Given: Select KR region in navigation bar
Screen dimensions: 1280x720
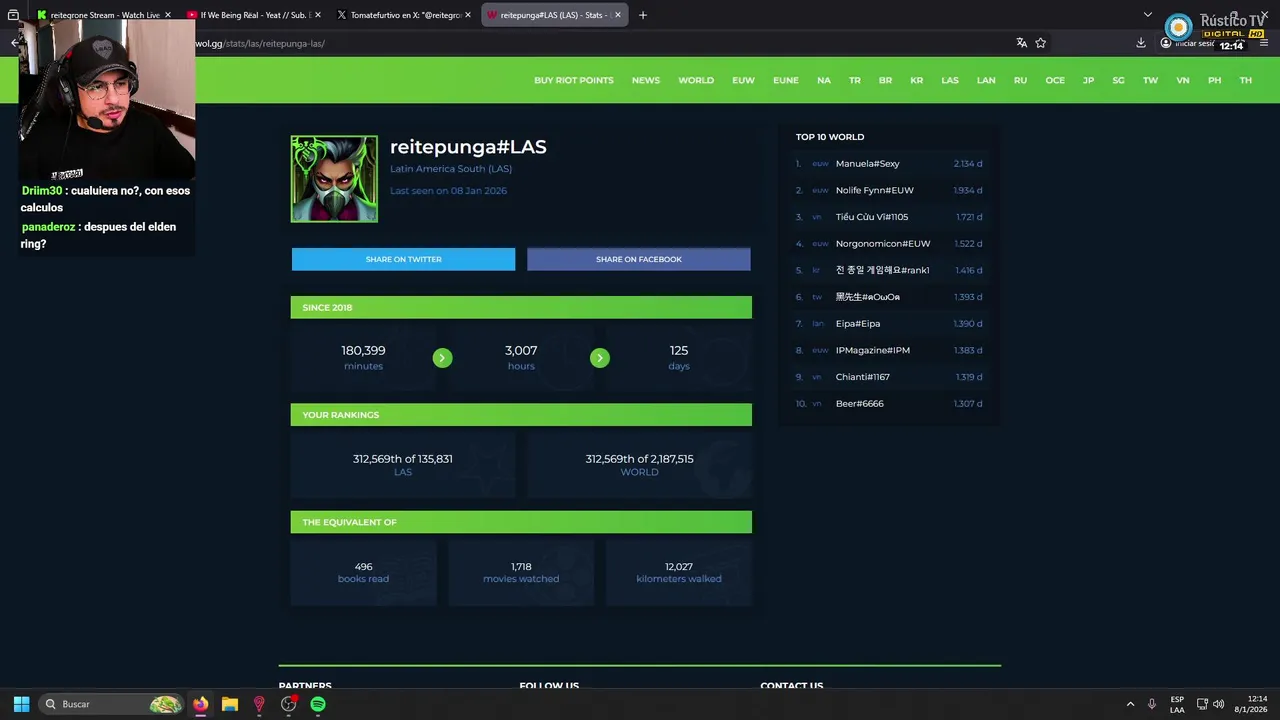Looking at the screenshot, I should [917, 80].
